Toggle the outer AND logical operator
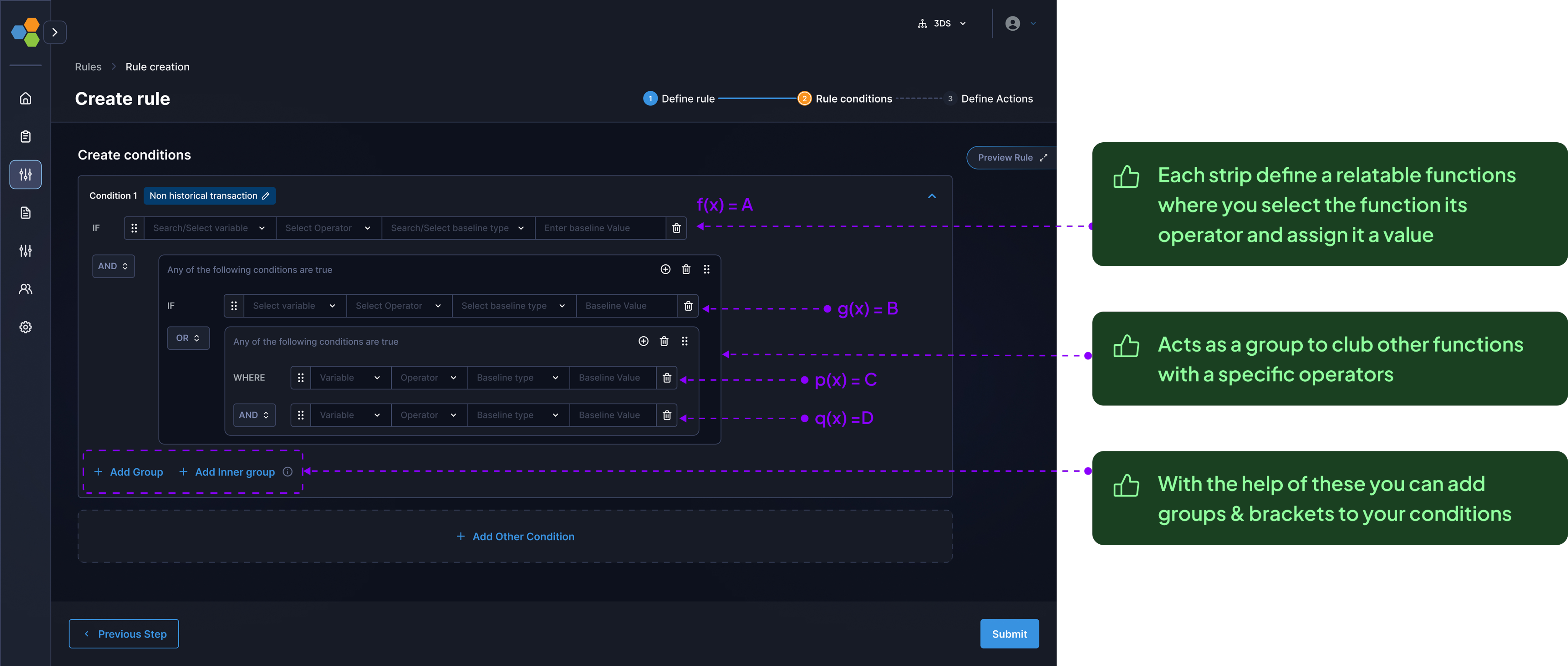This screenshot has width=1568, height=666. pos(113,266)
